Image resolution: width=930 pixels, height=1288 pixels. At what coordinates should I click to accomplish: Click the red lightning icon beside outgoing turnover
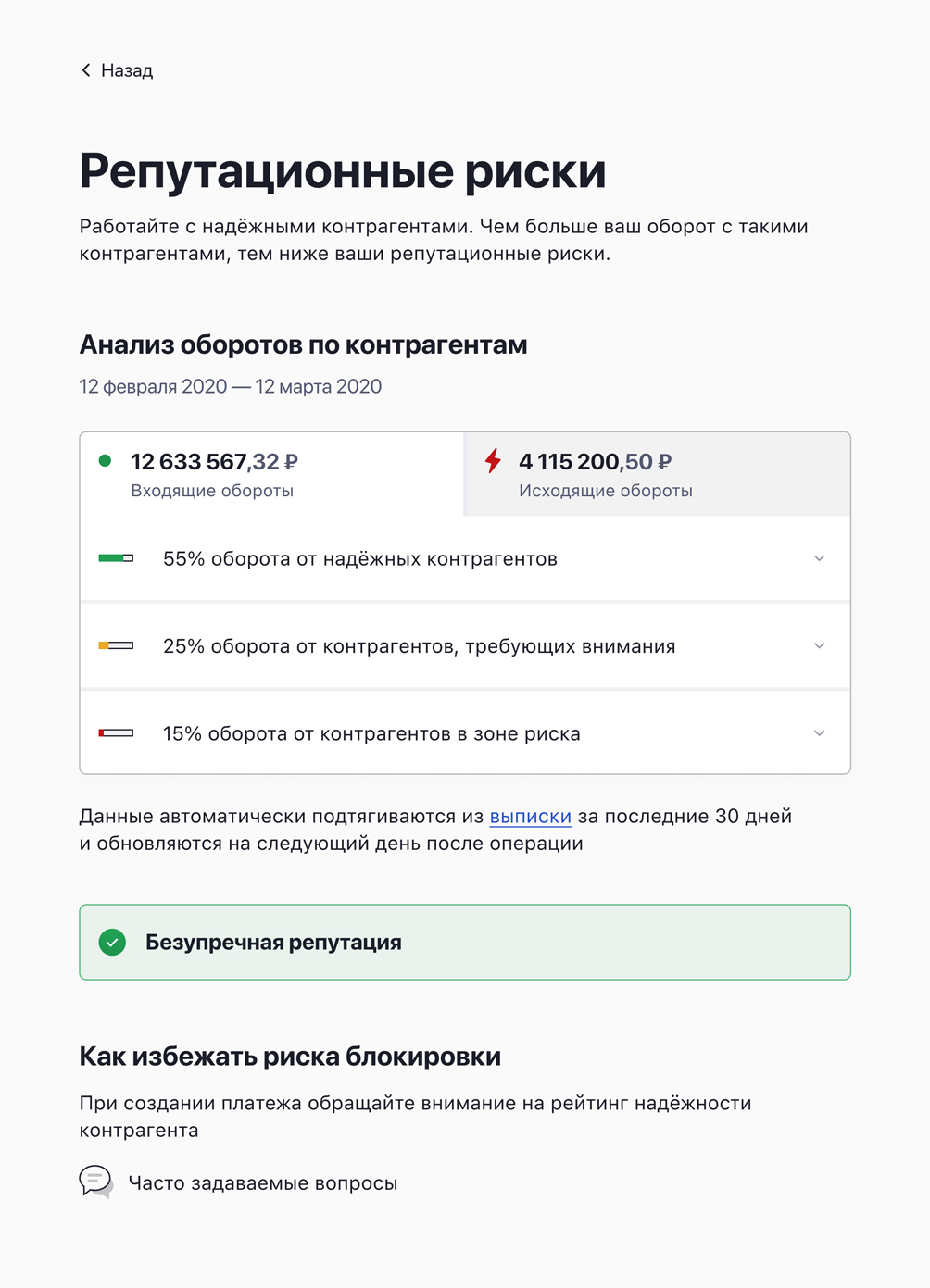point(492,460)
